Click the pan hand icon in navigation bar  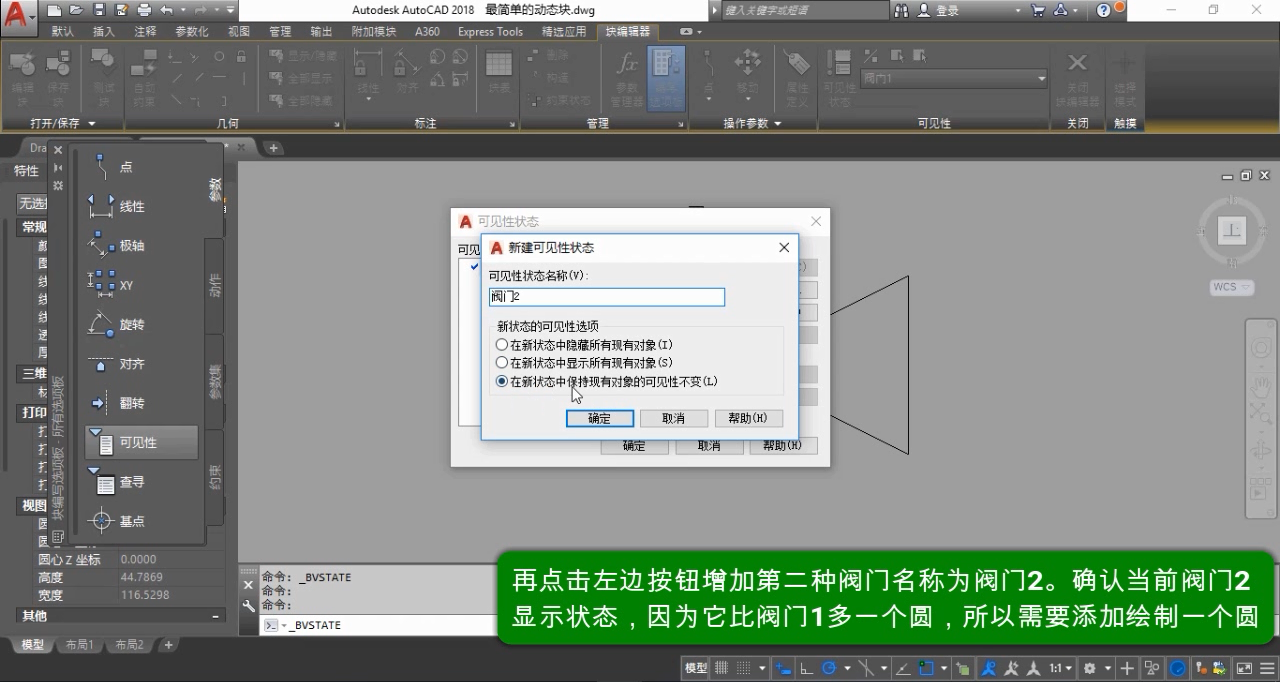pyautogui.click(x=1261, y=387)
